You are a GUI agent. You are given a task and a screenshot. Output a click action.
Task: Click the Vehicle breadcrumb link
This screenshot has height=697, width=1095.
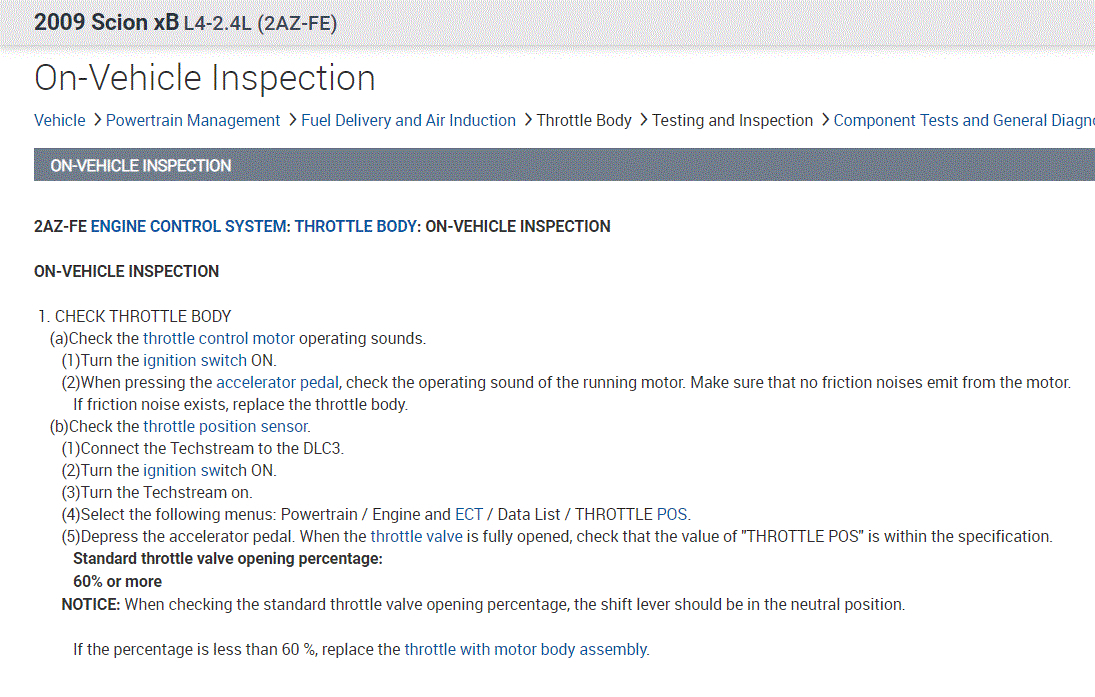[x=60, y=121]
